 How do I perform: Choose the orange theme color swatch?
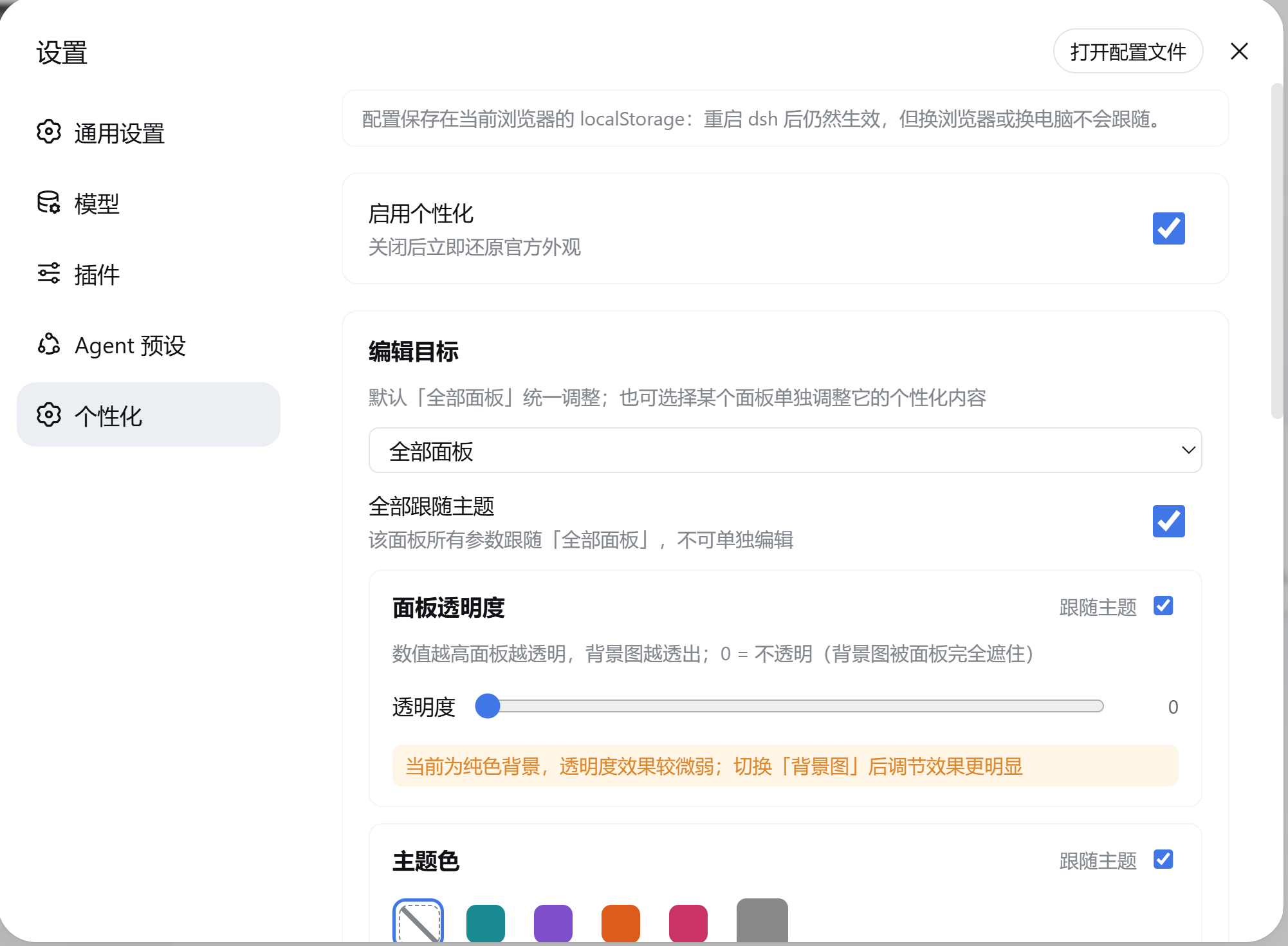click(621, 923)
